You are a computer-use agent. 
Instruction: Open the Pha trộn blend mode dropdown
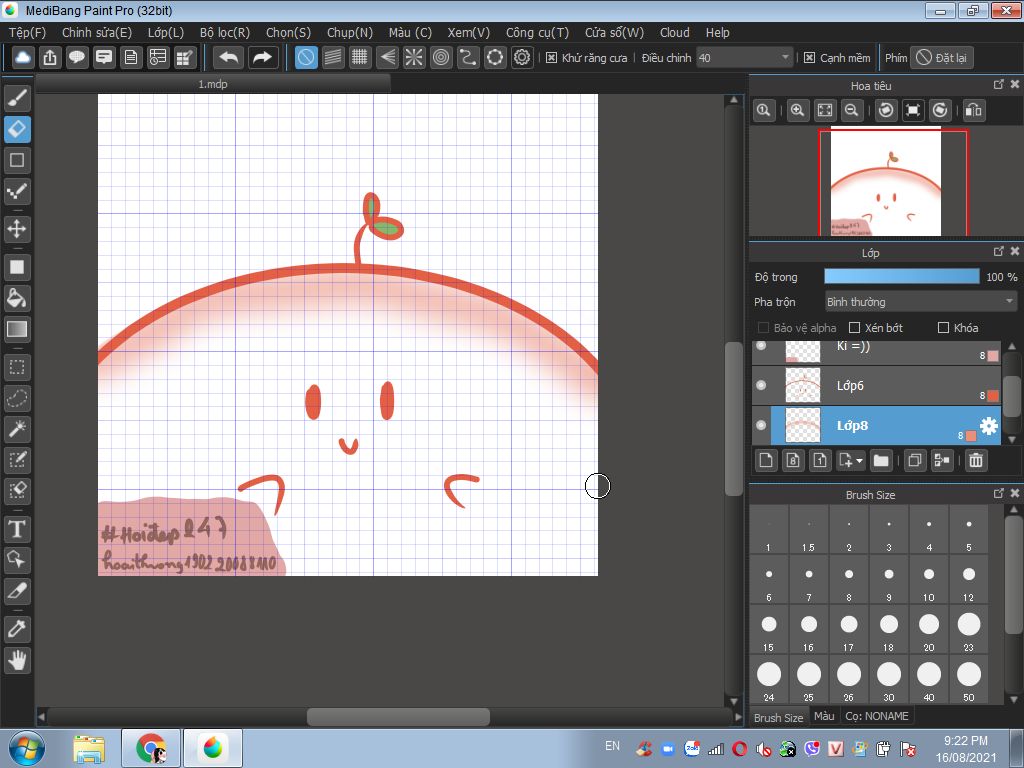(920, 301)
